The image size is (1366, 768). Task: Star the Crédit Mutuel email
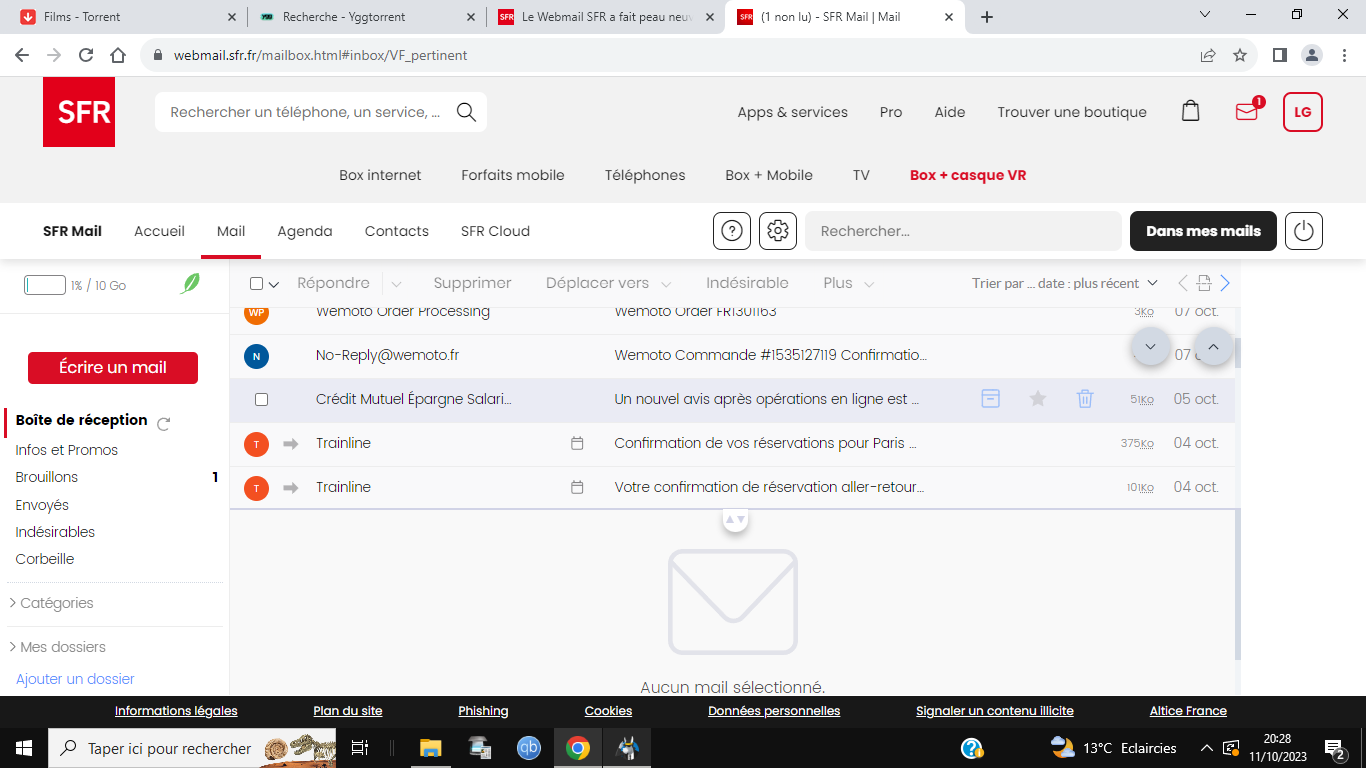(1038, 399)
